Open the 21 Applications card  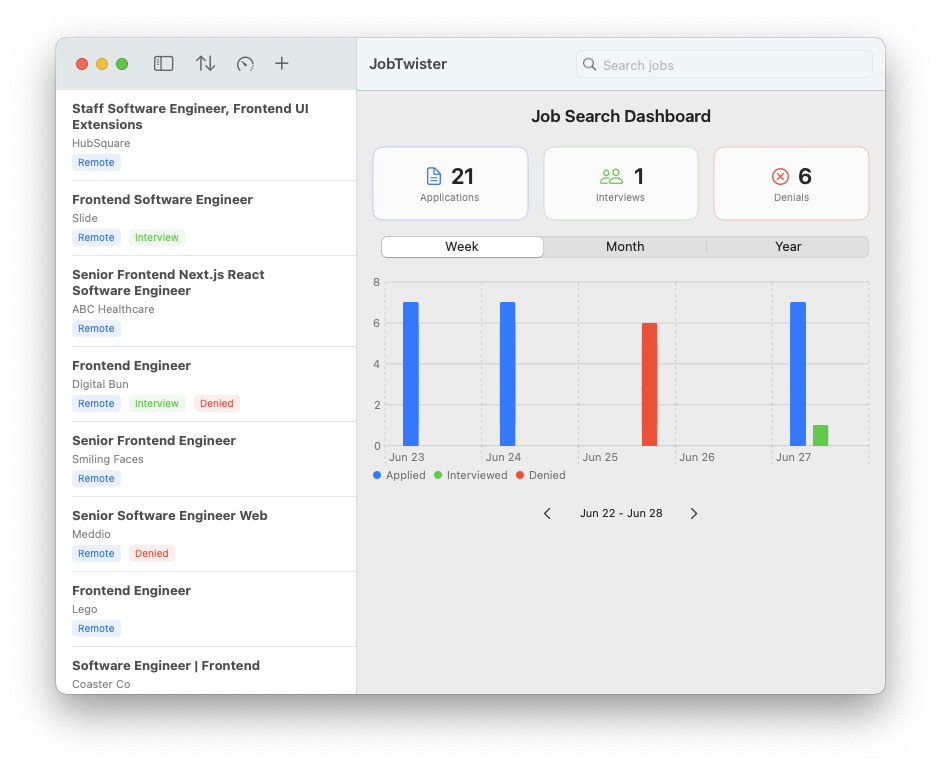(x=450, y=184)
